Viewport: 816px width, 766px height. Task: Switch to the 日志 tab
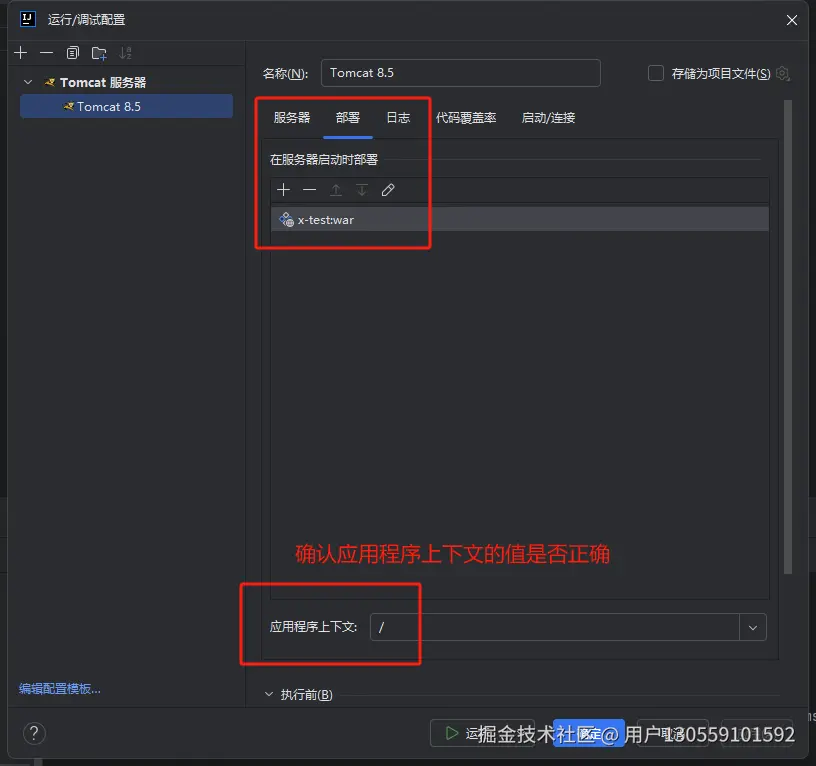click(x=398, y=118)
